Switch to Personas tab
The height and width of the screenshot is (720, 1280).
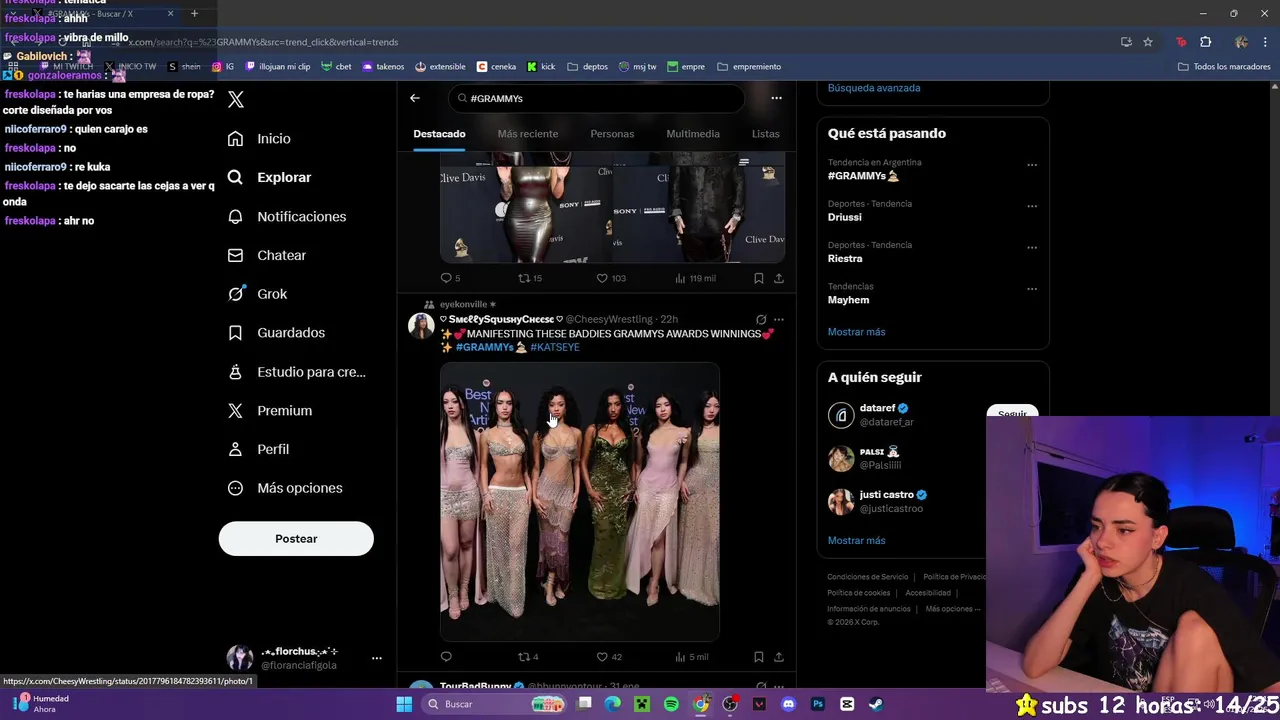(x=612, y=134)
